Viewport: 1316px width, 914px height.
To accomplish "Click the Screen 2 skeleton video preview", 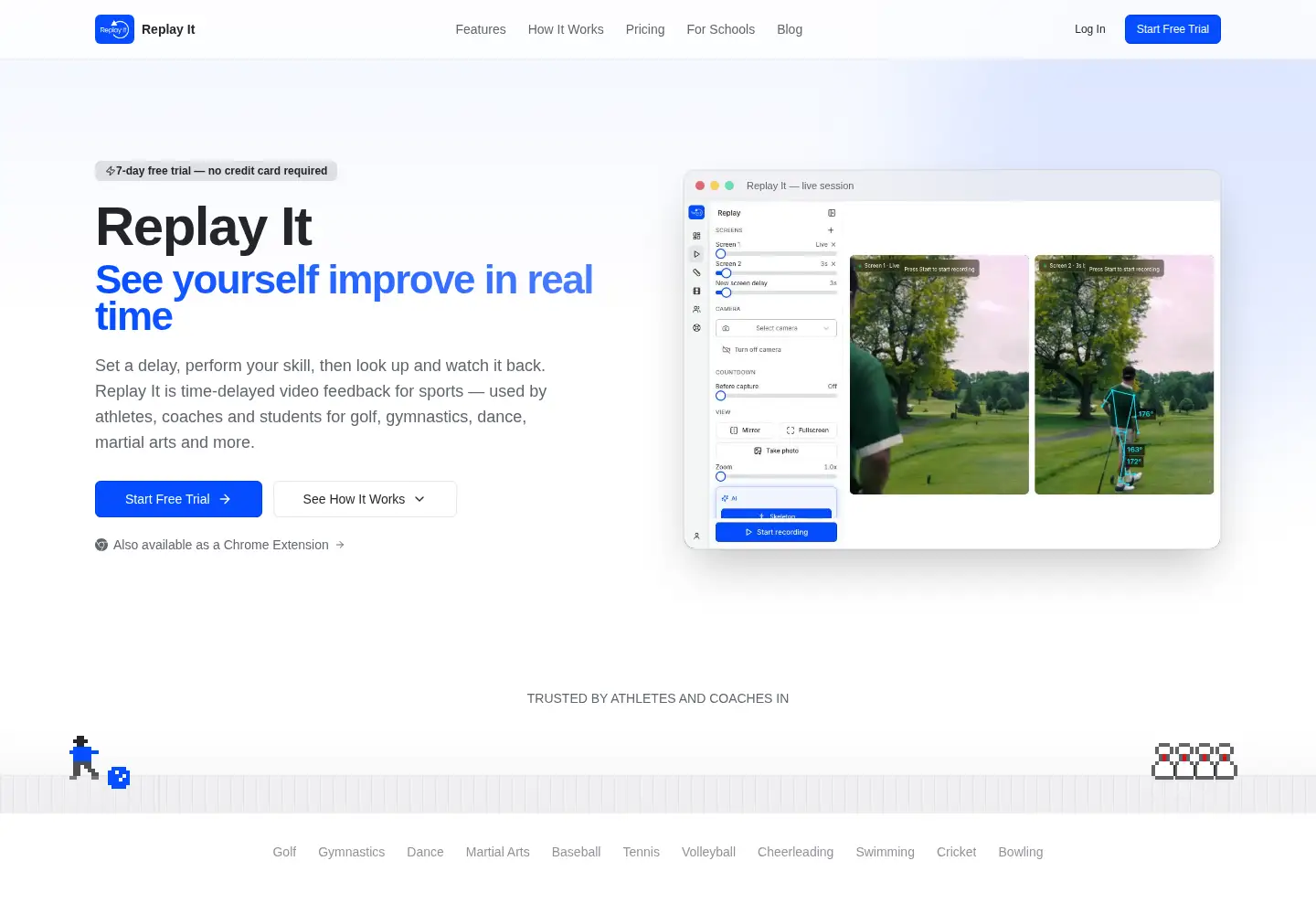I will 1124,375.
